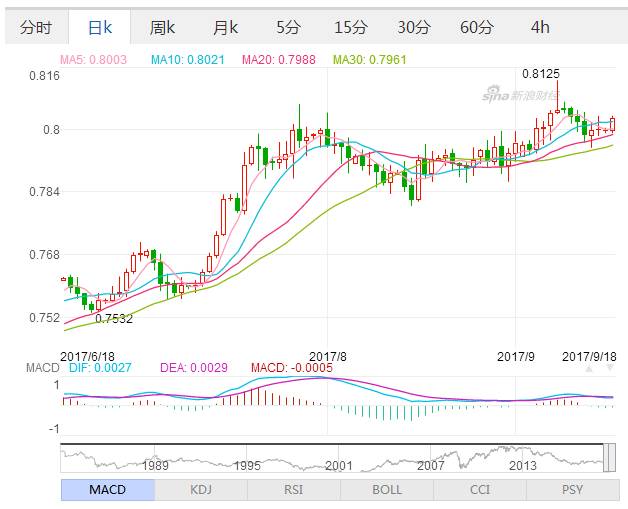Viewport: 628px width, 509px height.
Task: Enable the BOLL indicator
Action: tap(387, 490)
